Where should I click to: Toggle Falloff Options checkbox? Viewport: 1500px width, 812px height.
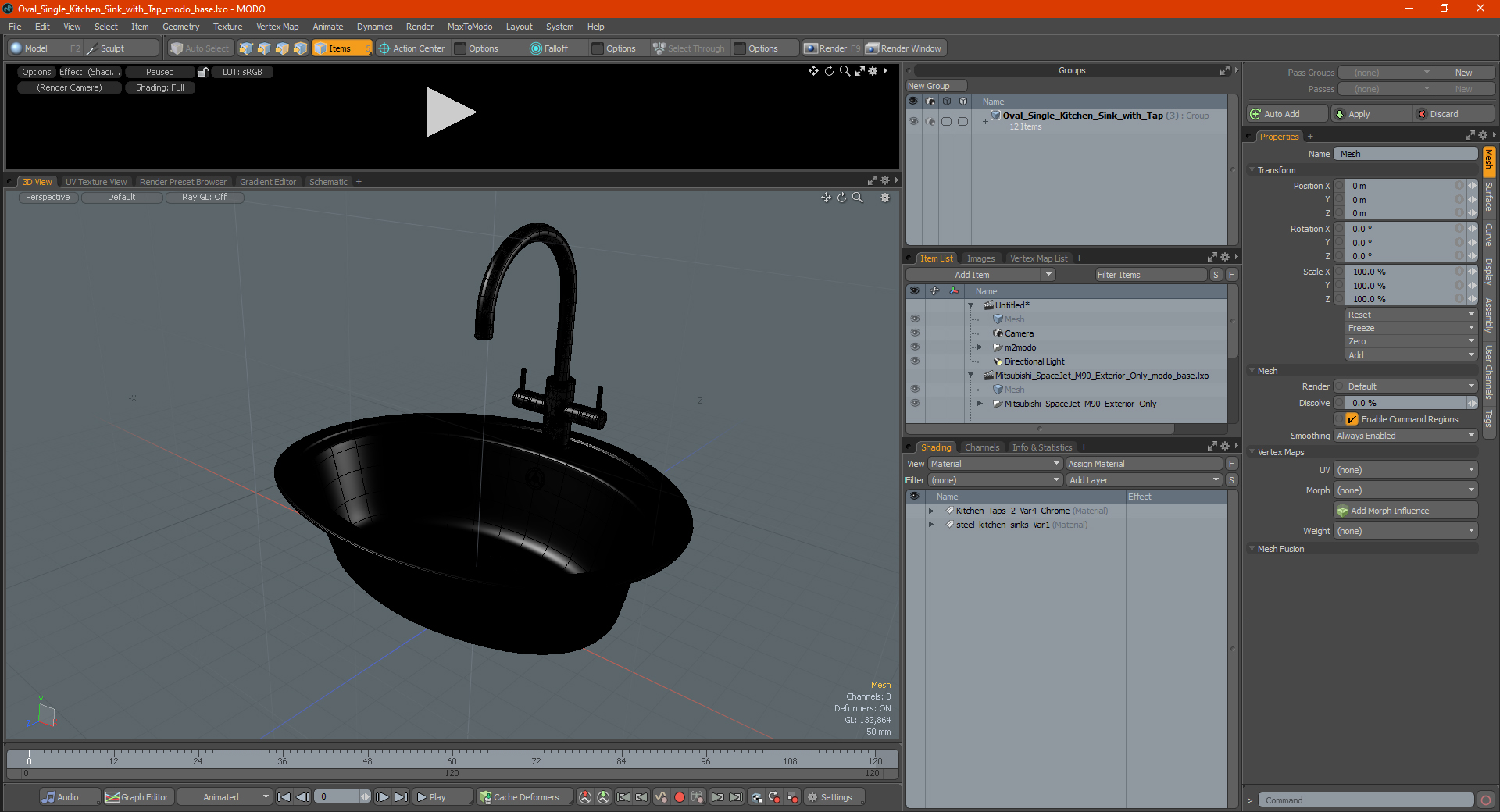598,48
